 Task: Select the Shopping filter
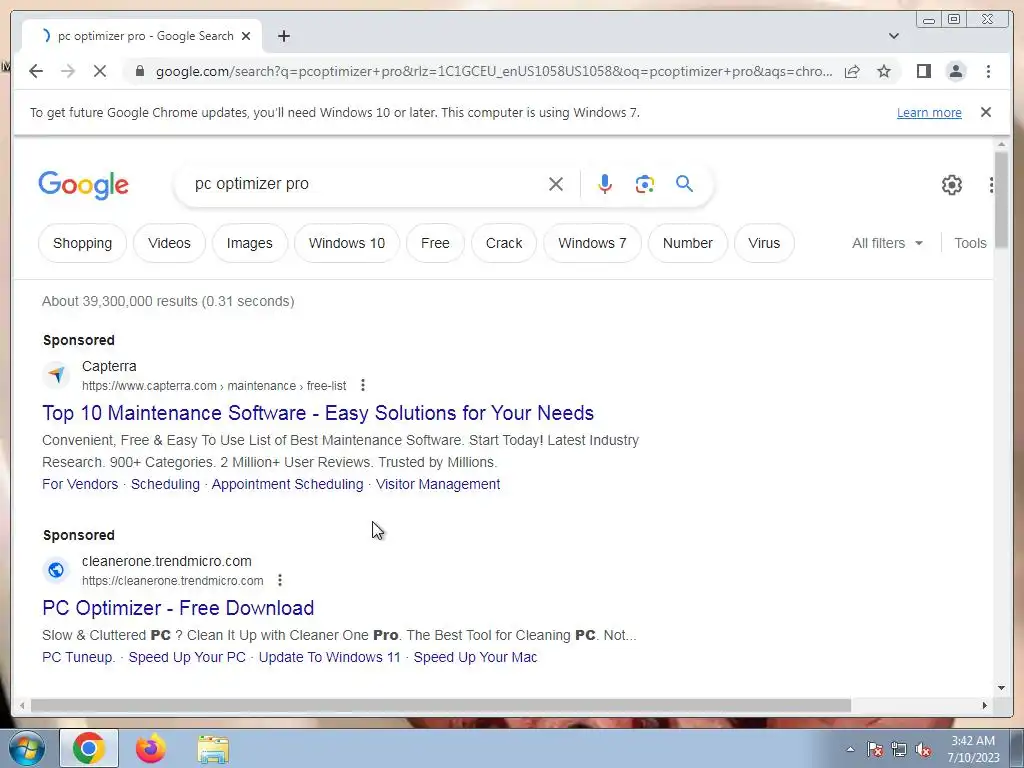point(82,243)
